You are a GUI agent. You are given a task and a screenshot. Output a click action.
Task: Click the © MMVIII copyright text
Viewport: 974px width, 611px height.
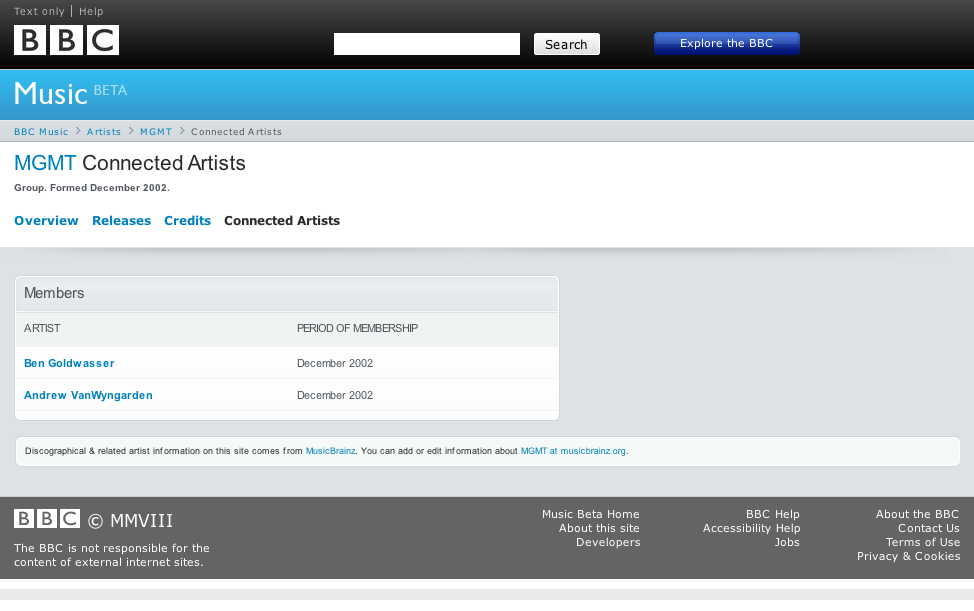[x=130, y=520]
